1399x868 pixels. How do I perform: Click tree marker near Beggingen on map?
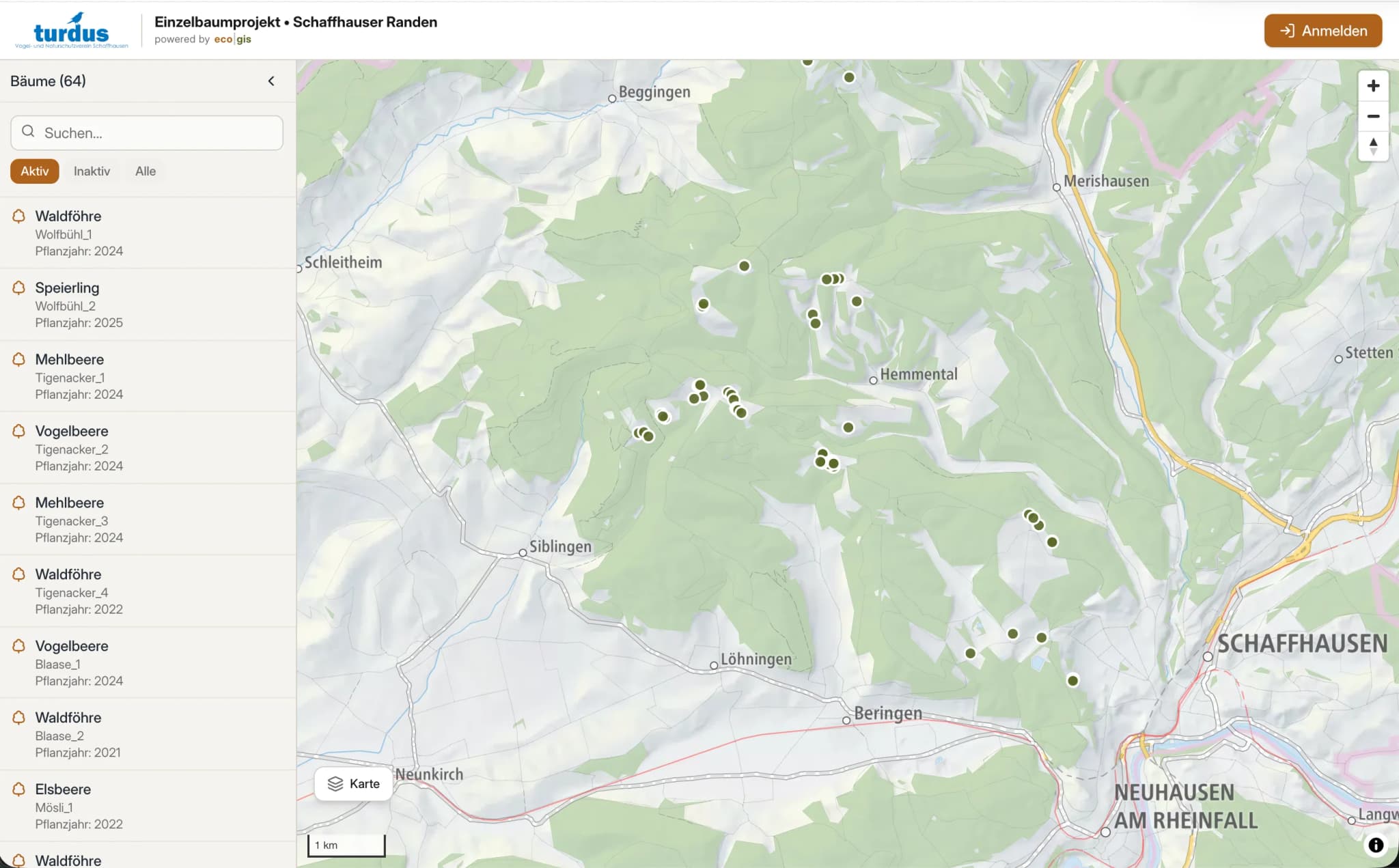pos(849,78)
